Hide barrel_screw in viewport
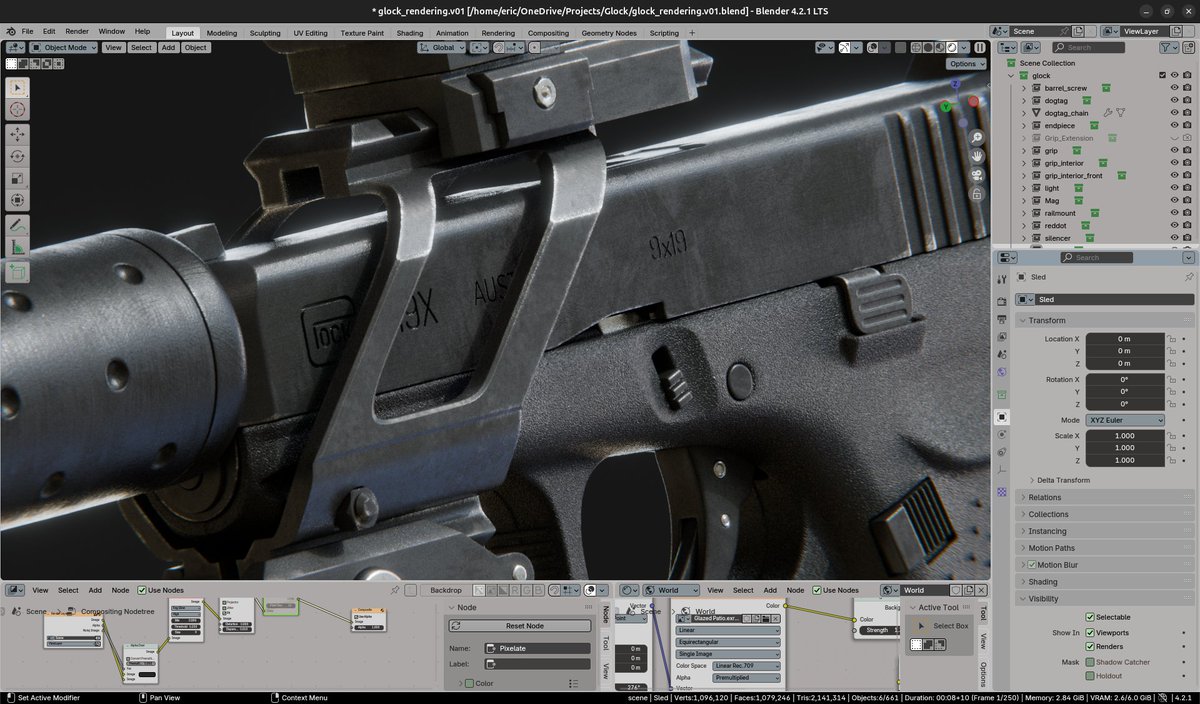The width and height of the screenshot is (1200, 704). pos(1174,88)
